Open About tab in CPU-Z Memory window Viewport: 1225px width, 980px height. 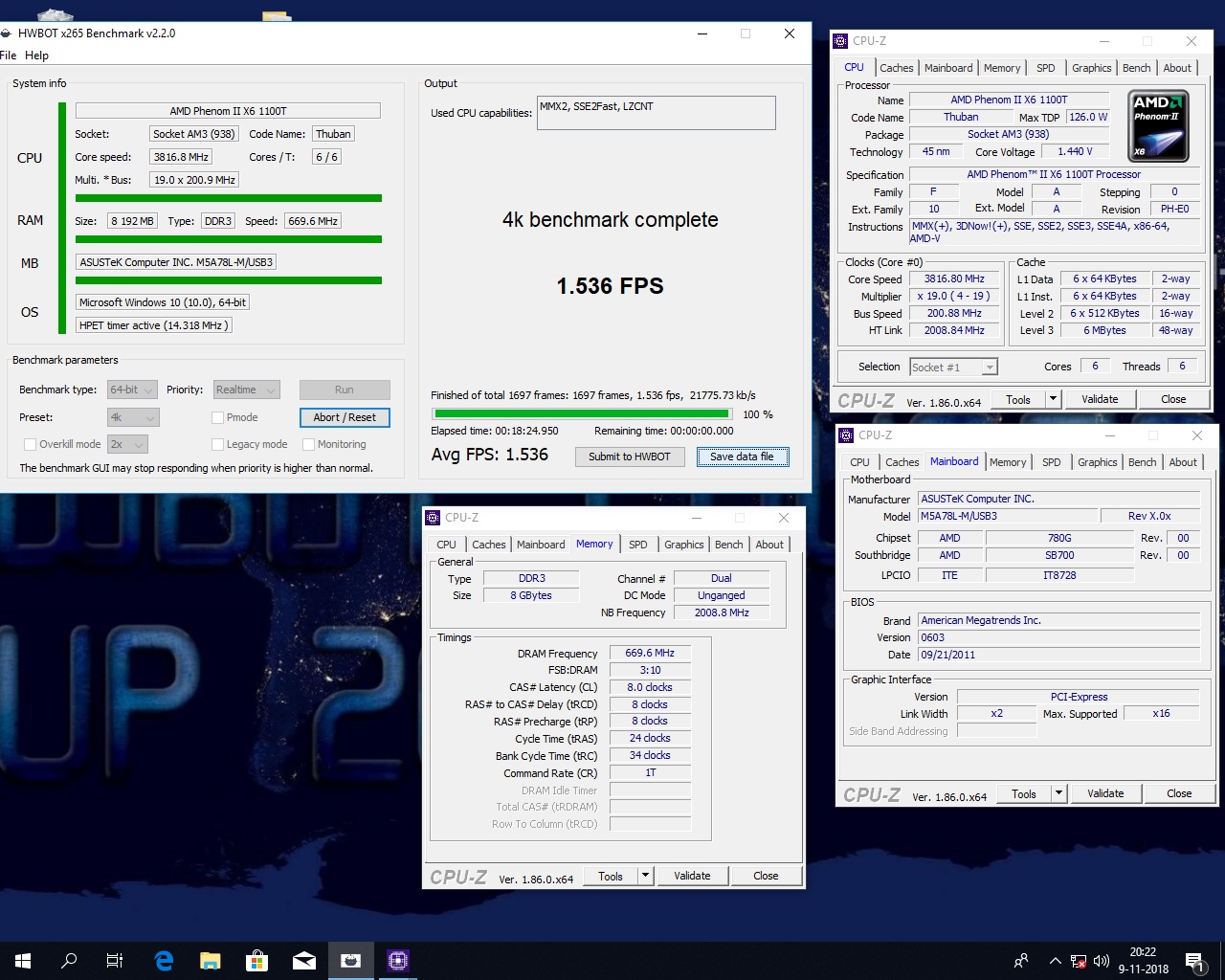(769, 545)
